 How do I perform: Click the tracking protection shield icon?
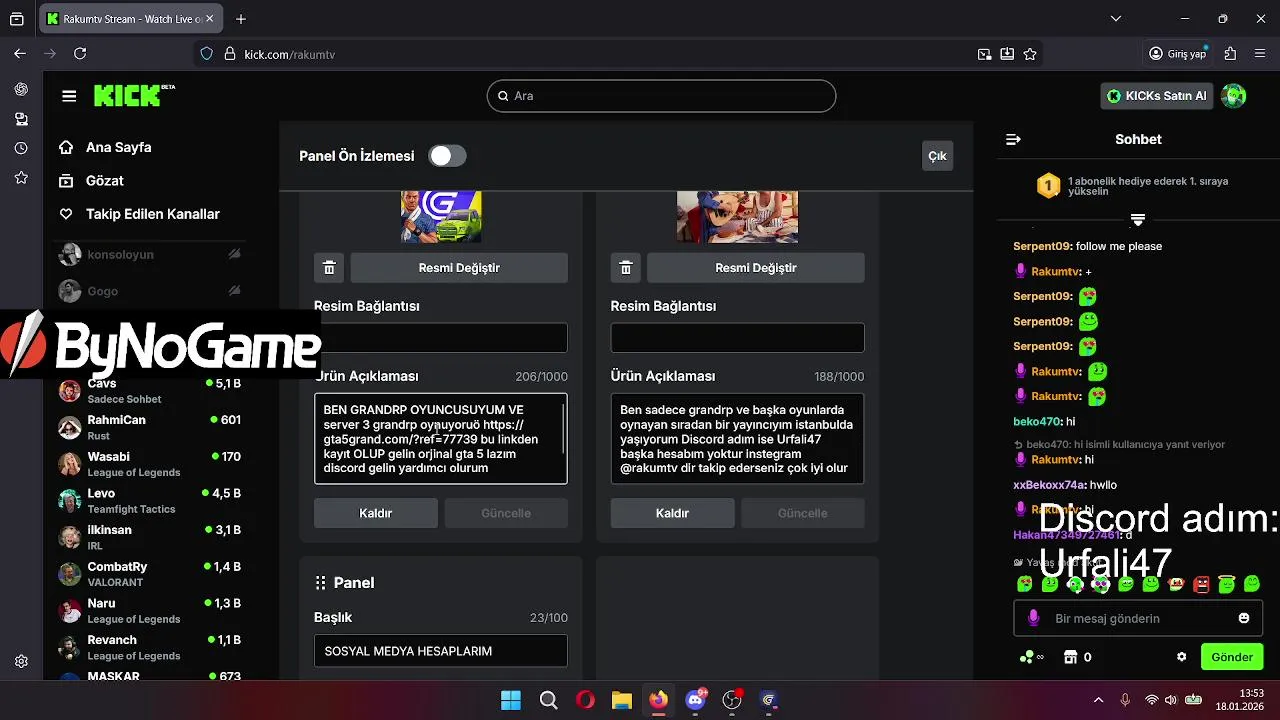tap(207, 54)
